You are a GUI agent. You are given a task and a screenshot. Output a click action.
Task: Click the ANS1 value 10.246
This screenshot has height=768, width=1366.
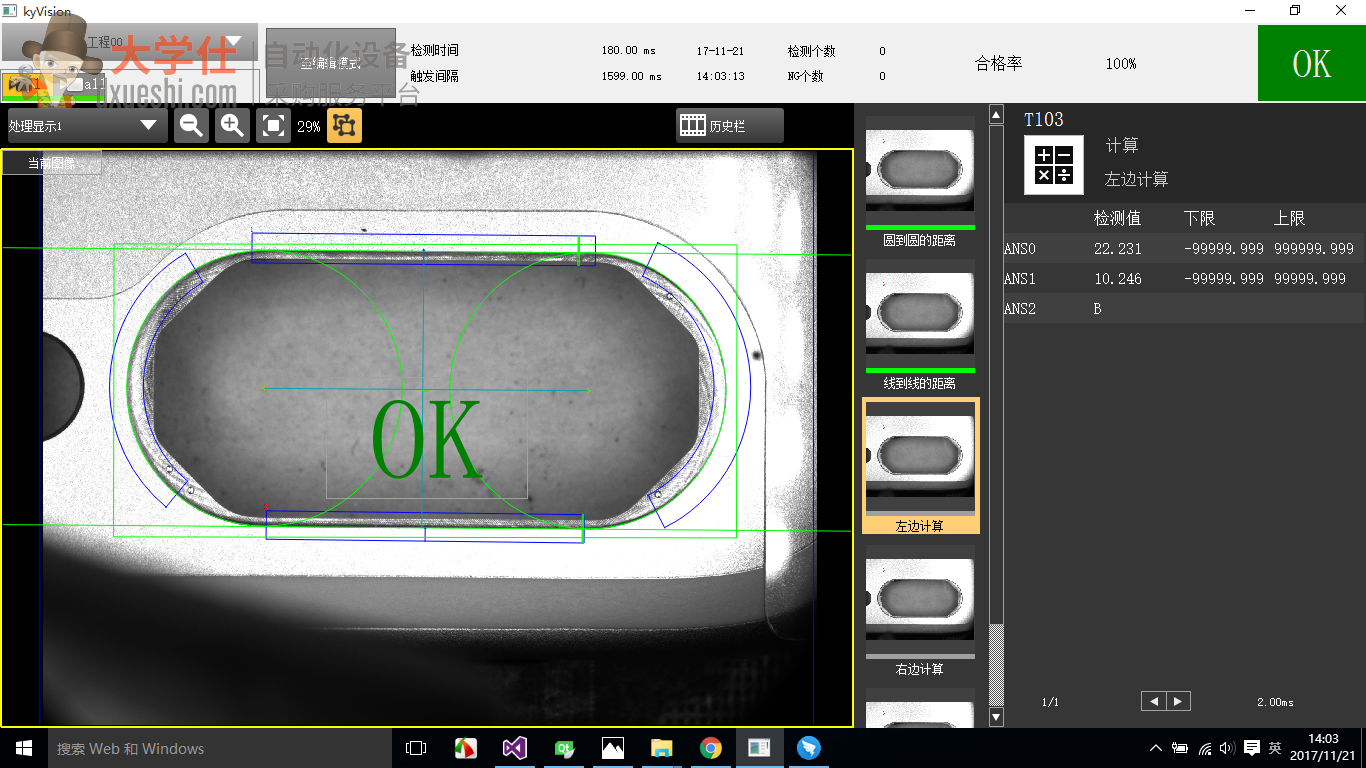click(x=1117, y=279)
